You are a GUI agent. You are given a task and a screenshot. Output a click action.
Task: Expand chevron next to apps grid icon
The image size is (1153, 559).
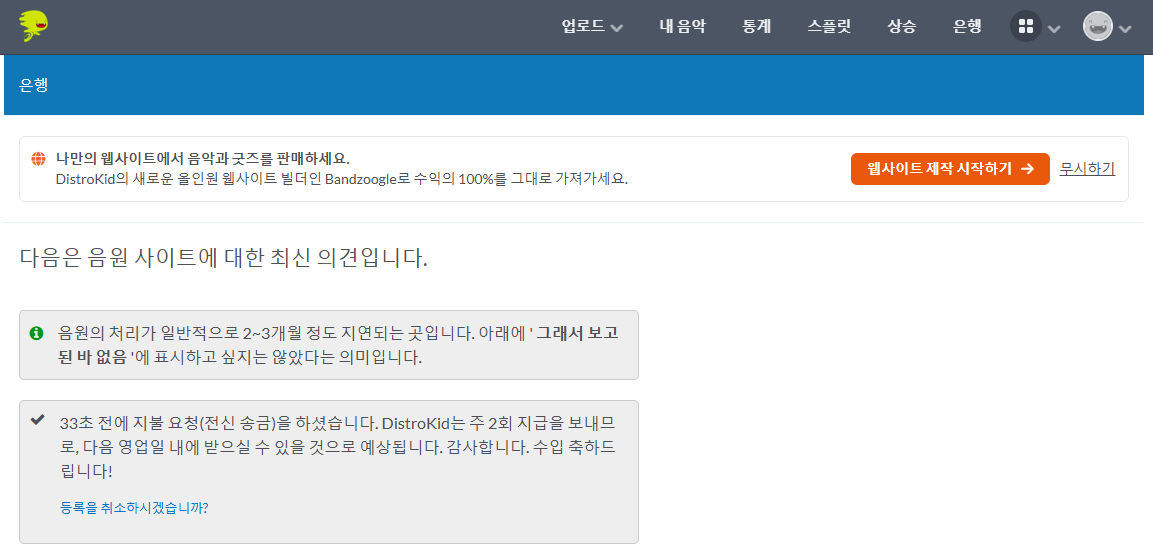pos(1054,29)
